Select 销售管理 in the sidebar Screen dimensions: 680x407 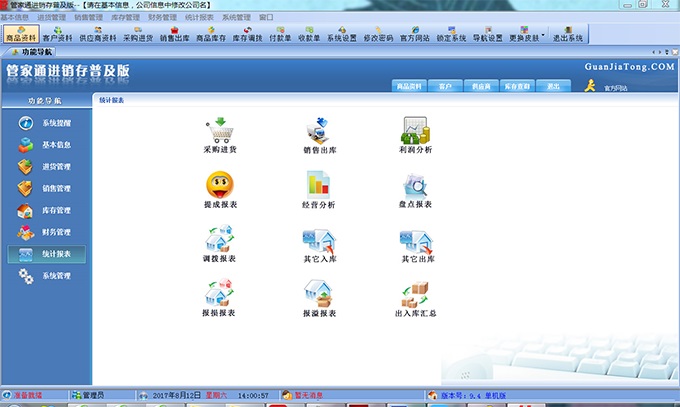click(46, 188)
